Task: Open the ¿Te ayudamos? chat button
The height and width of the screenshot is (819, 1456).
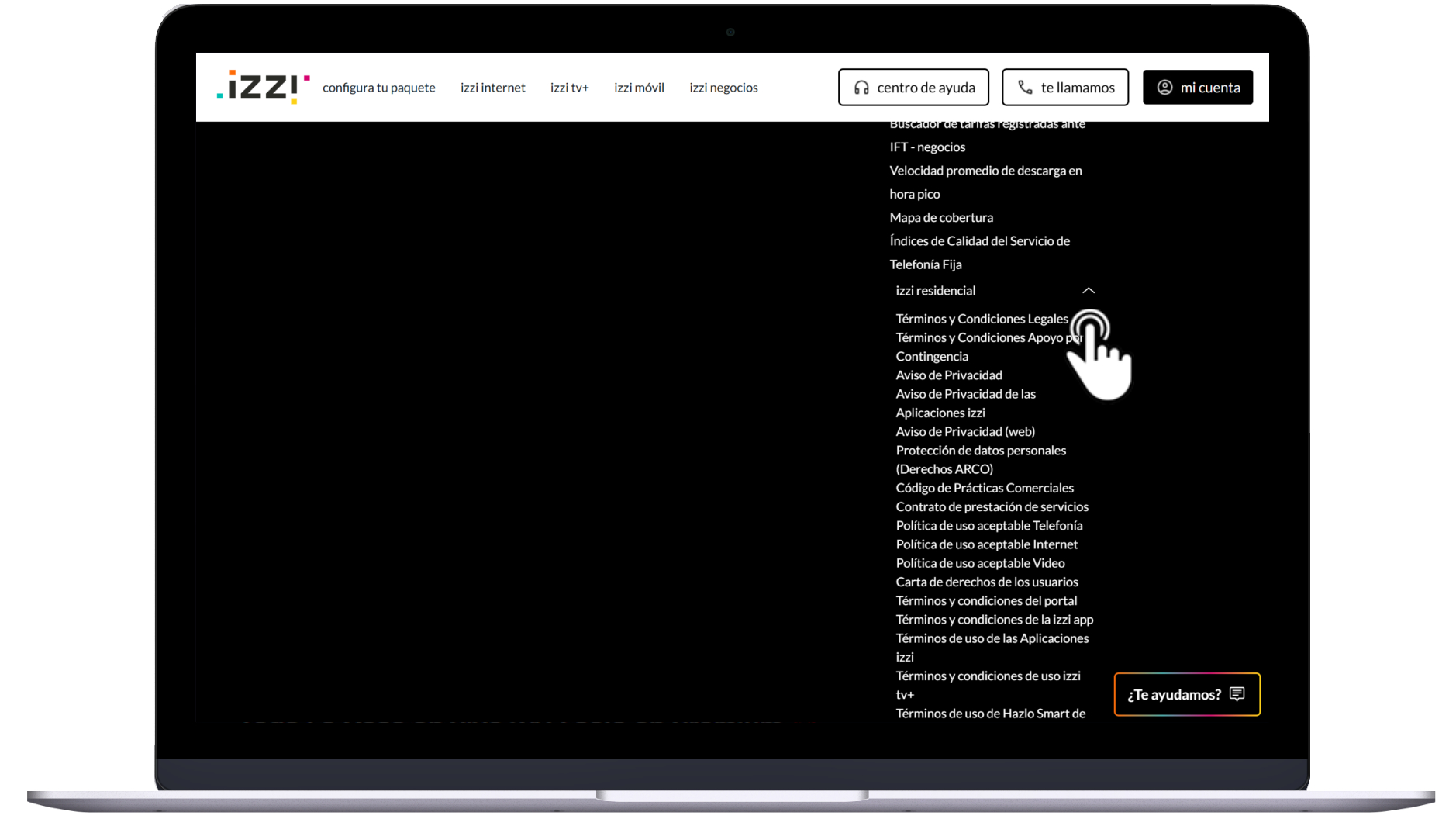Action: point(1187,694)
